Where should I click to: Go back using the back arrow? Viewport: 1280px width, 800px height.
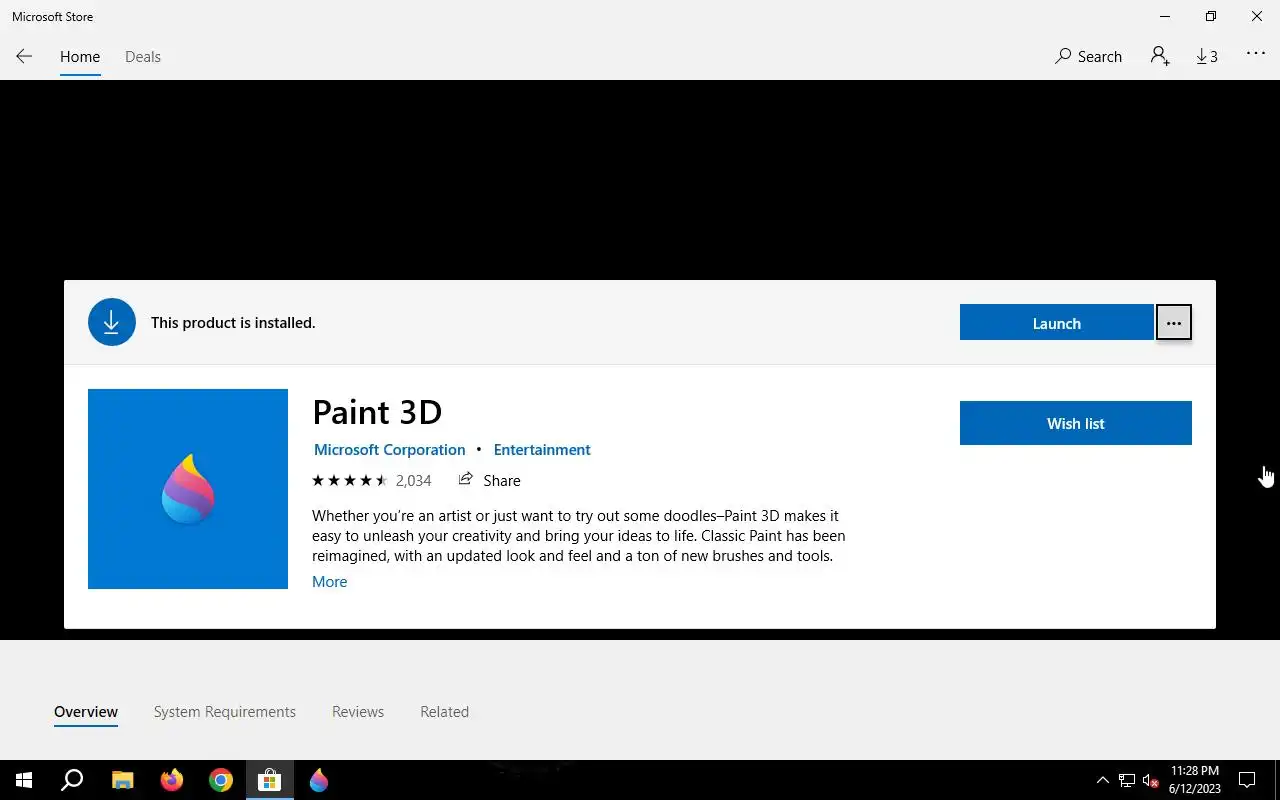(x=24, y=57)
